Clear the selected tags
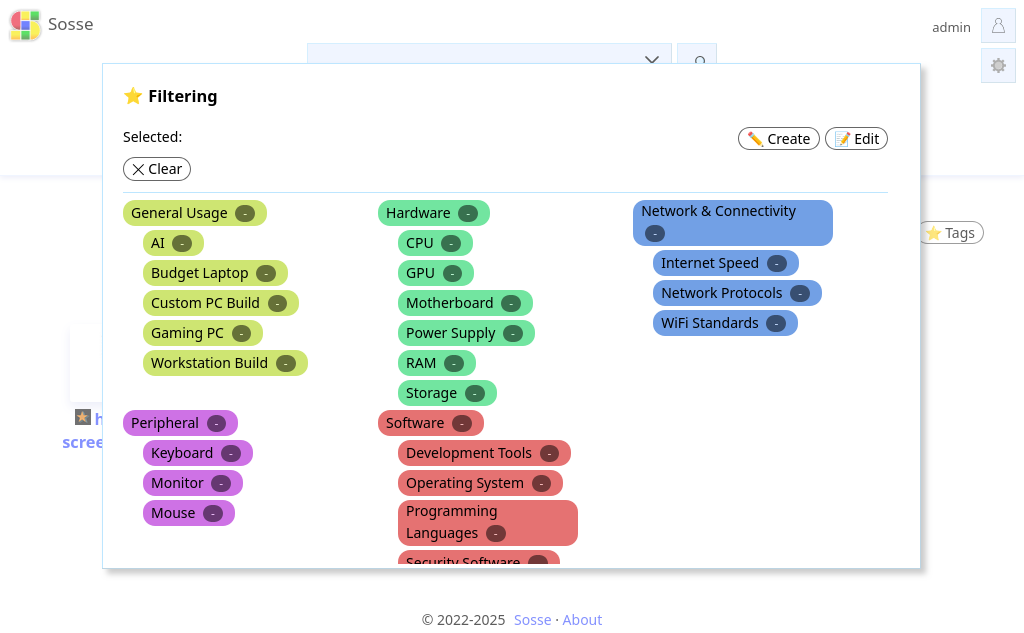 click(157, 169)
